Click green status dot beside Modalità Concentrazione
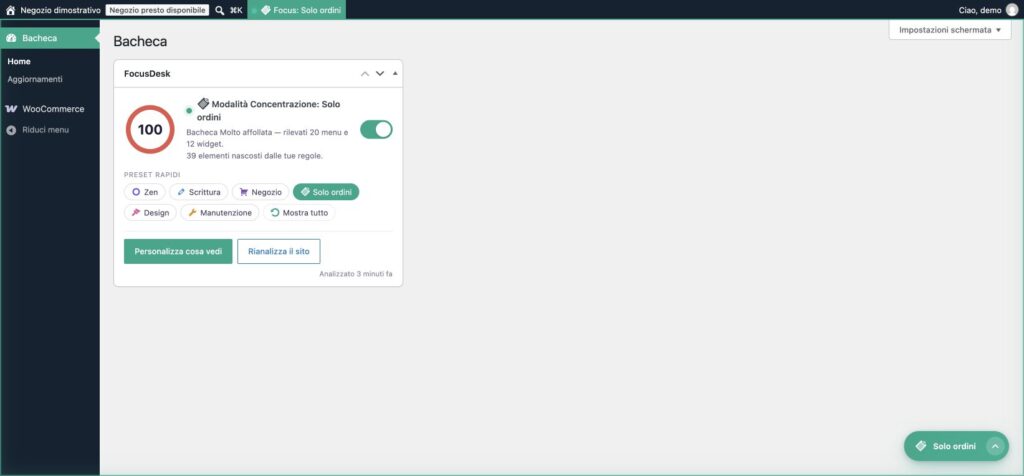This screenshot has width=1024, height=476. click(189, 110)
